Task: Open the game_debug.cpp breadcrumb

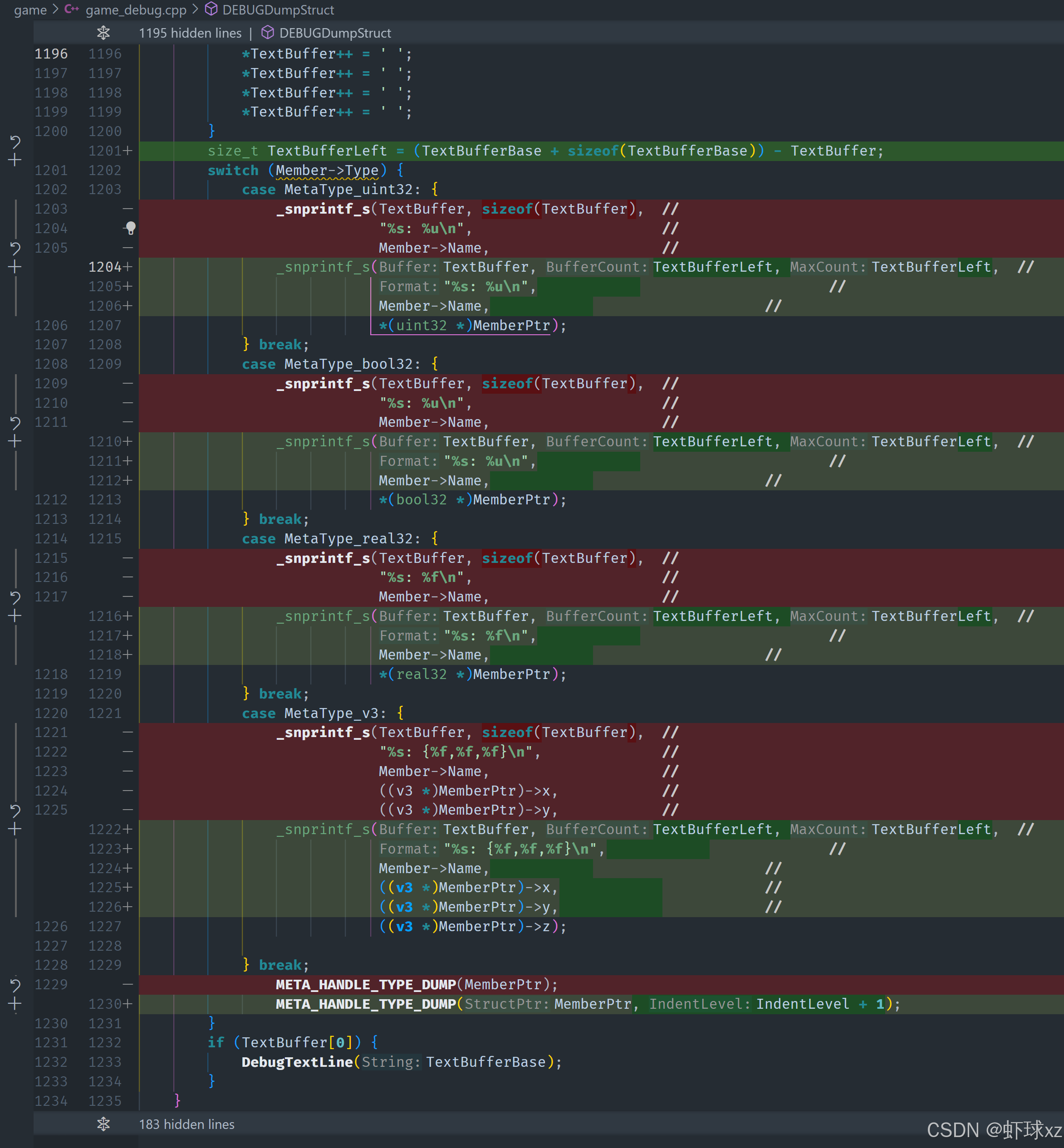Action: click(136, 10)
